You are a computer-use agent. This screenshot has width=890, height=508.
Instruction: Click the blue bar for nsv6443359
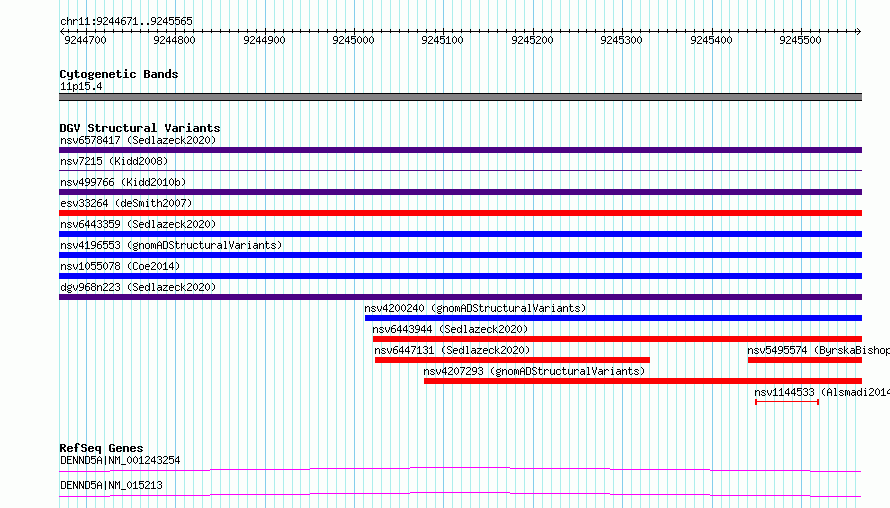click(460, 234)
